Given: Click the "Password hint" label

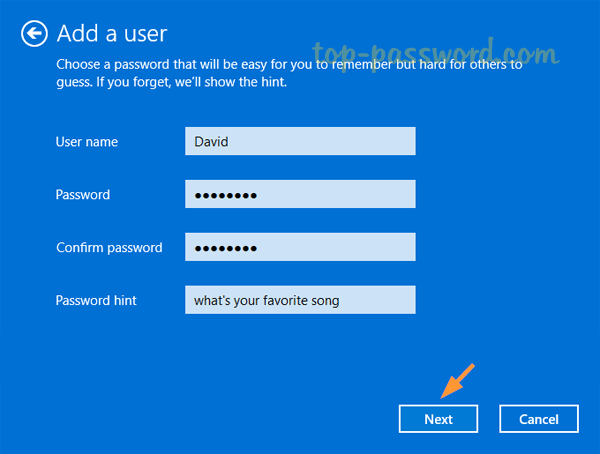Looking at the screenshot, I should (96, 300).
